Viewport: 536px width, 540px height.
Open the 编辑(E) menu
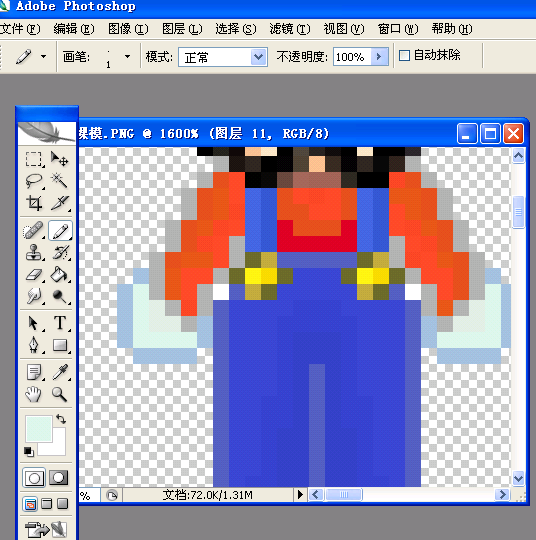point(74,29)
